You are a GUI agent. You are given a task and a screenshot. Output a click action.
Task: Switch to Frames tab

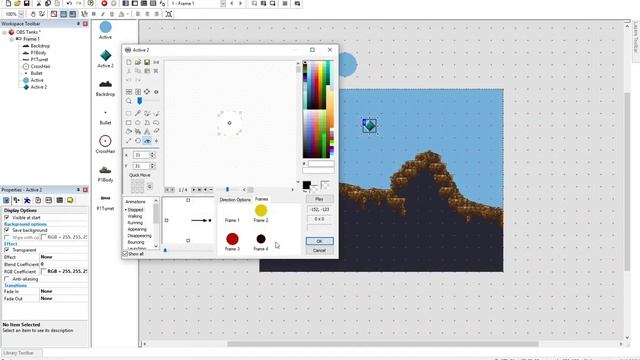click(261, 199)
